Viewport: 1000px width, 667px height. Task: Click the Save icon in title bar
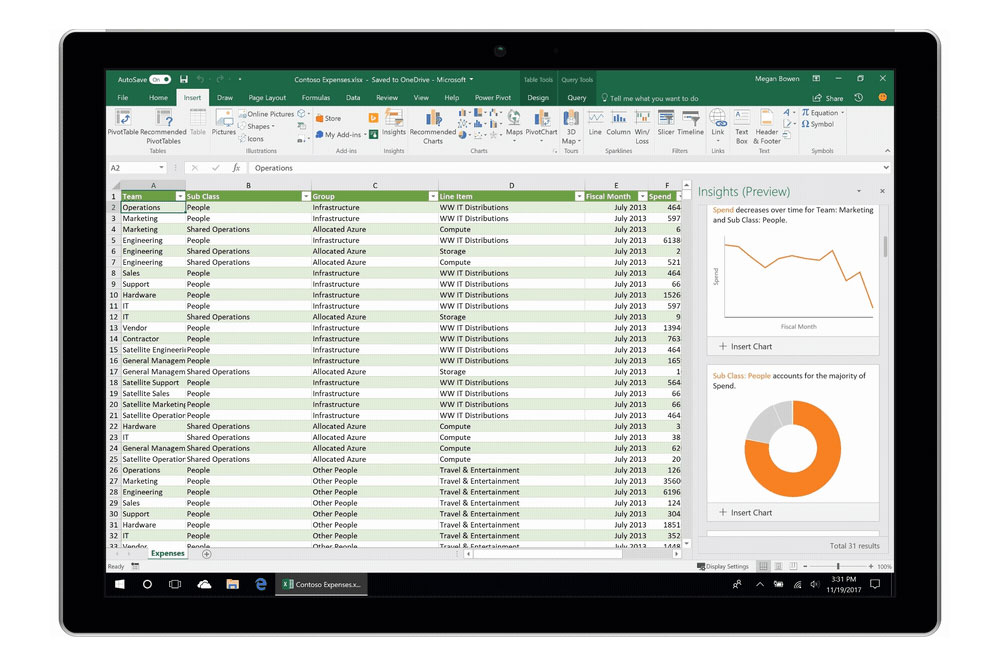click(x=184, y=79)
